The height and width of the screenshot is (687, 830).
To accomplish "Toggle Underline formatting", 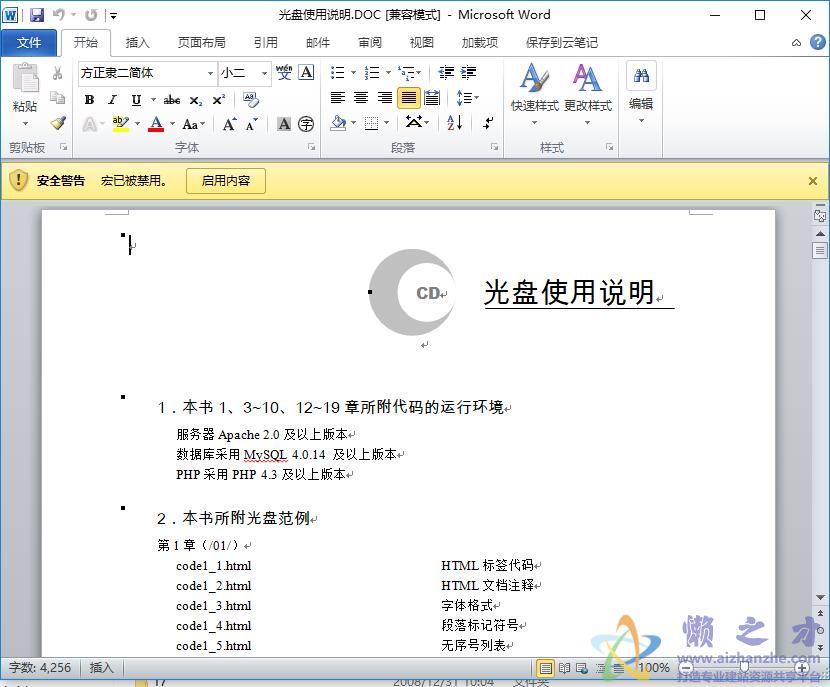I will pyautogui.click(x=136, y=100).
